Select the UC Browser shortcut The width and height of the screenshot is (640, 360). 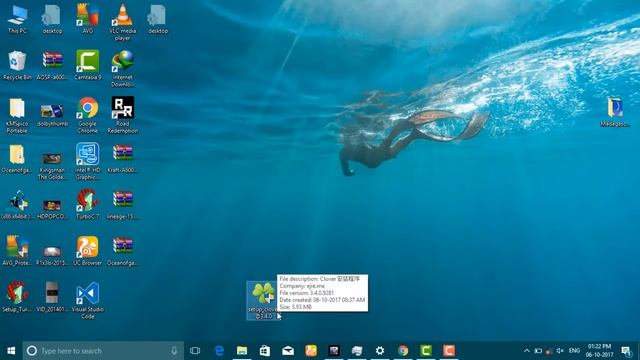[87, 251]
